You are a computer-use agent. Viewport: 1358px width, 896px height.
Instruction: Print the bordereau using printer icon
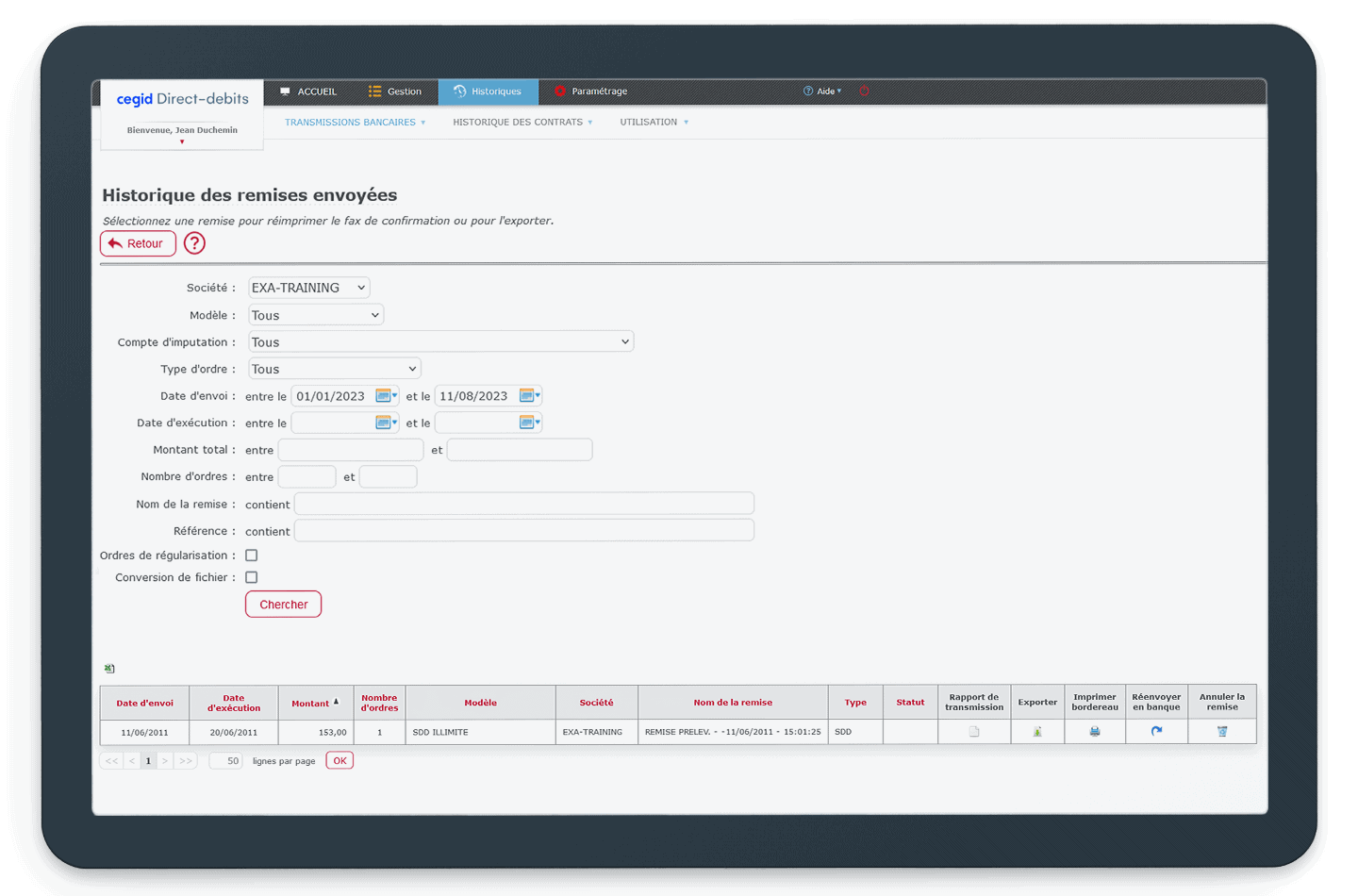coord(1095,732)
